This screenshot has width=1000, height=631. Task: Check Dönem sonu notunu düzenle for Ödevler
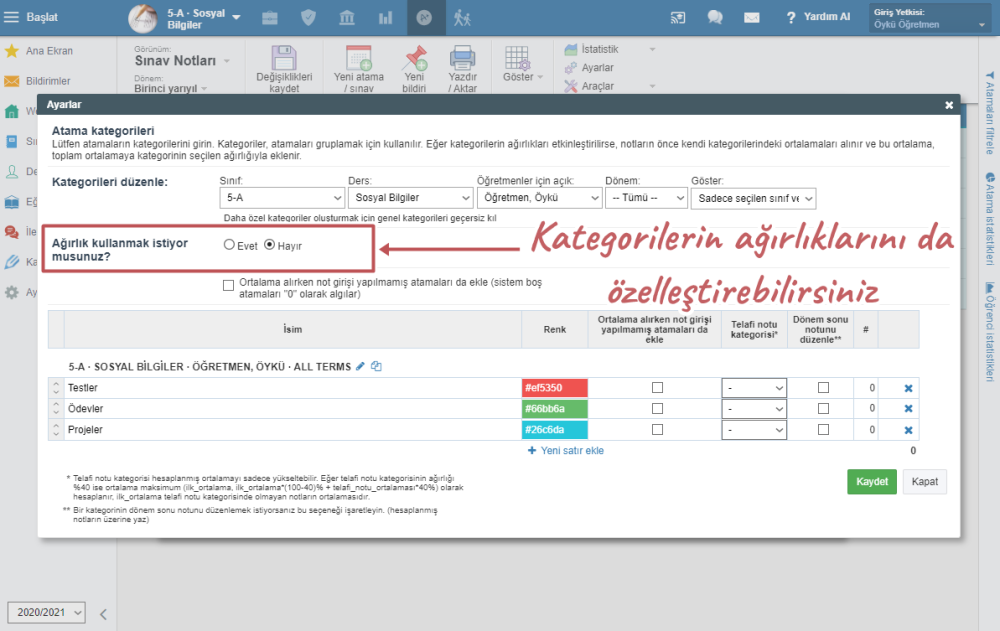(823, 408)
